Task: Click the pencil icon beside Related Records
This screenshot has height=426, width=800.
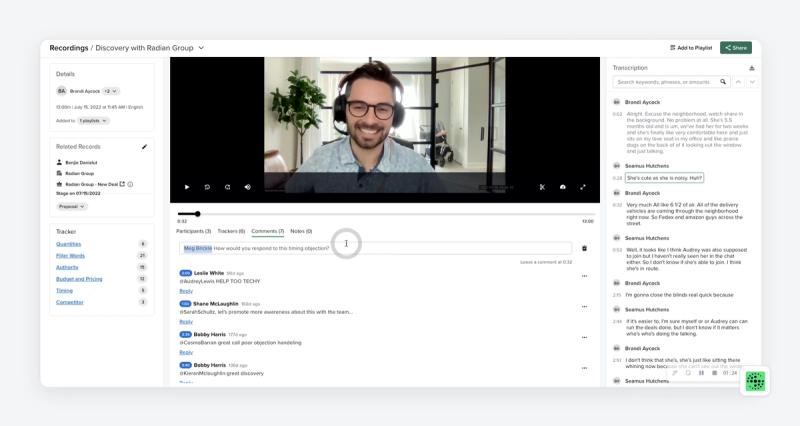Action: coord(144,147)
